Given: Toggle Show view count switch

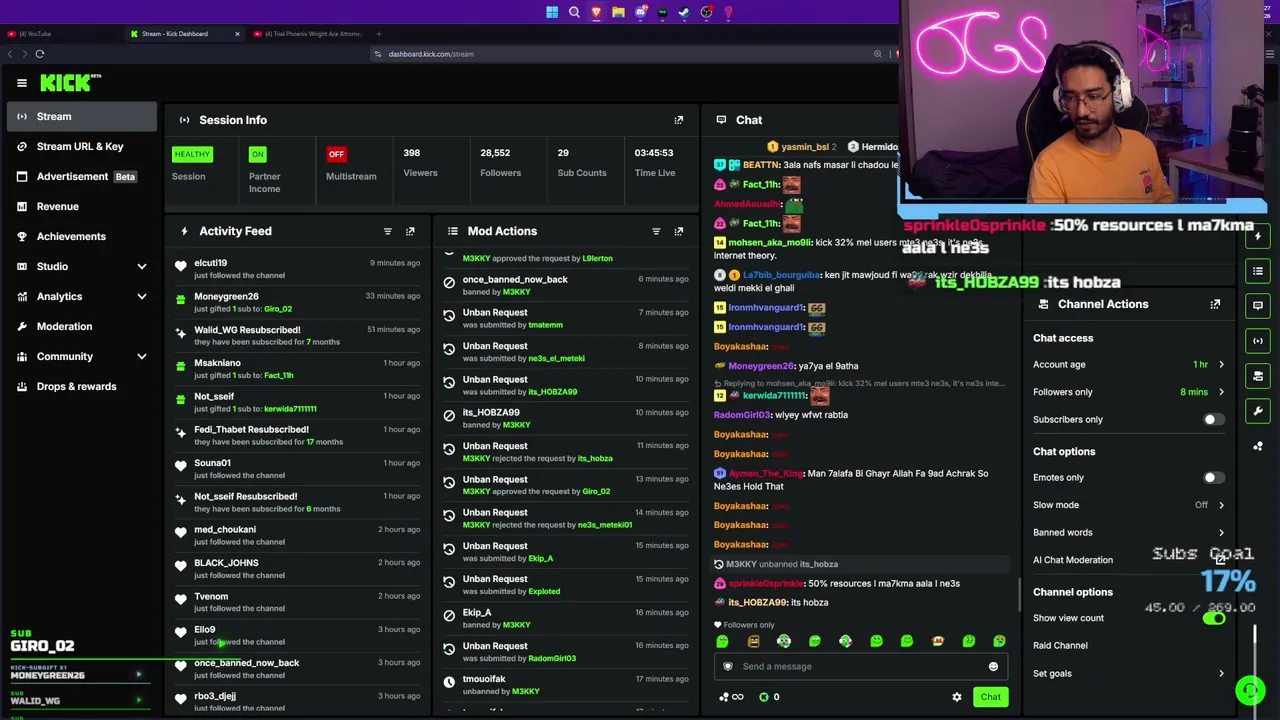Looking at the screenshot, I should pos(1213,619).
